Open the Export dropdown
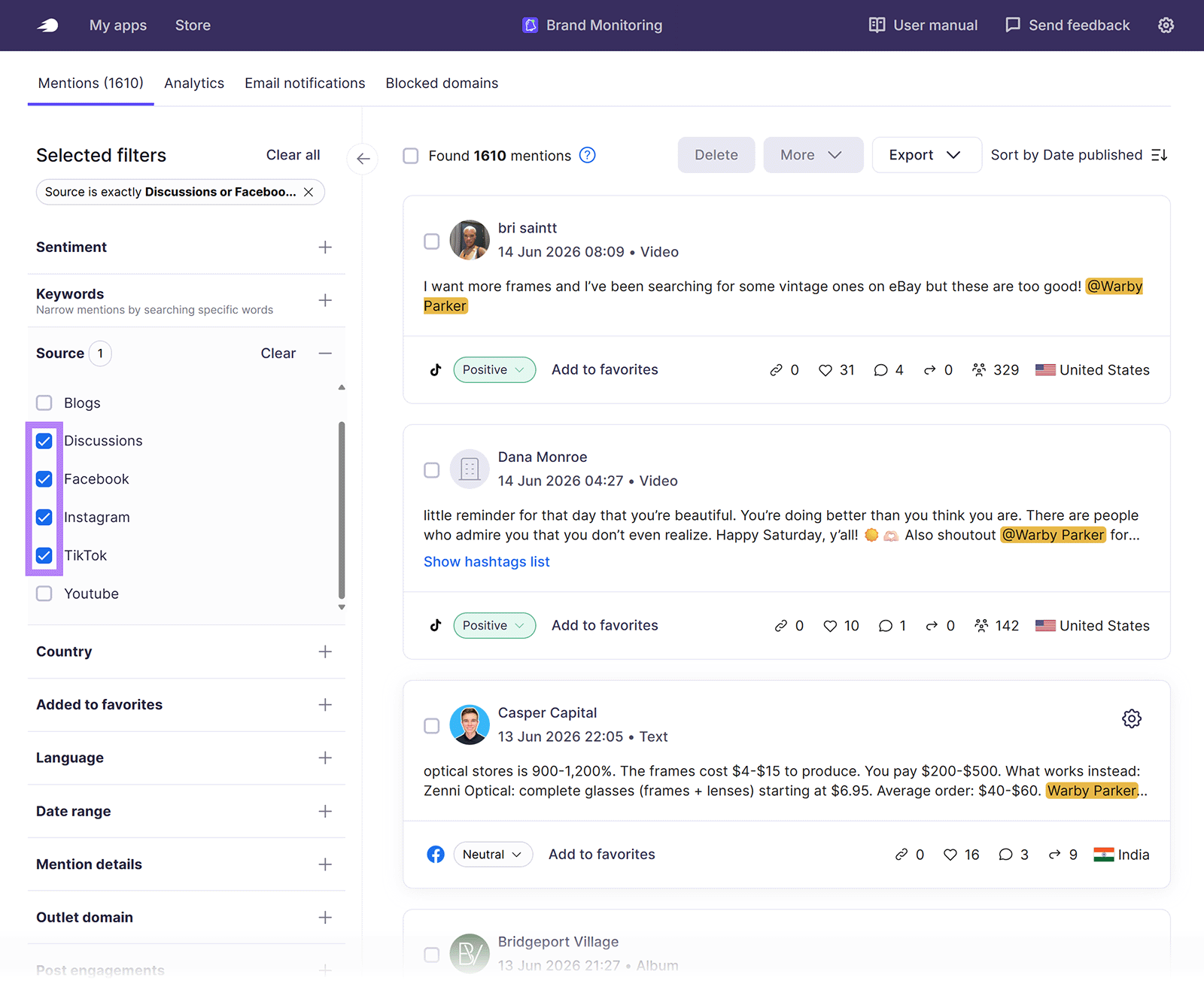Screen dimensions: 1204x981 click(x=926, y=155)
